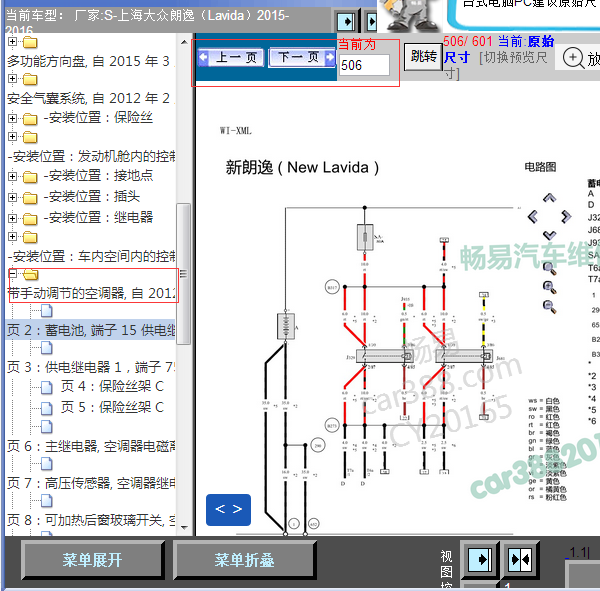
Task: Click the 安装位置：接地点 label
Action: tap(98, 176)
